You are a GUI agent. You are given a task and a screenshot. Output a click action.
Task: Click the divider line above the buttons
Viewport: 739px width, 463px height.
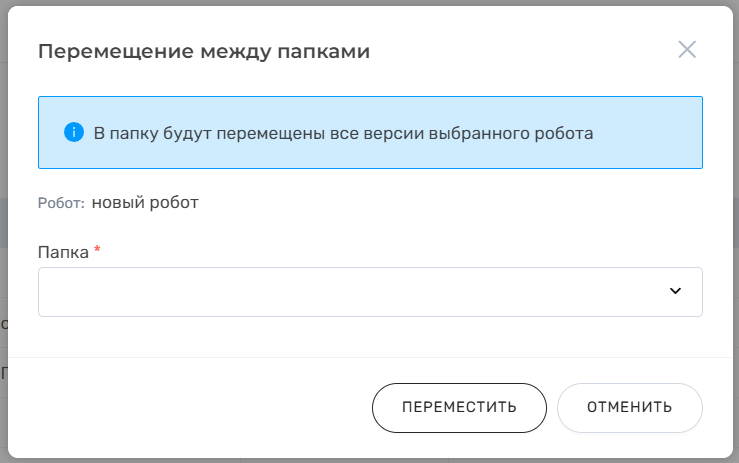point(370,357)
